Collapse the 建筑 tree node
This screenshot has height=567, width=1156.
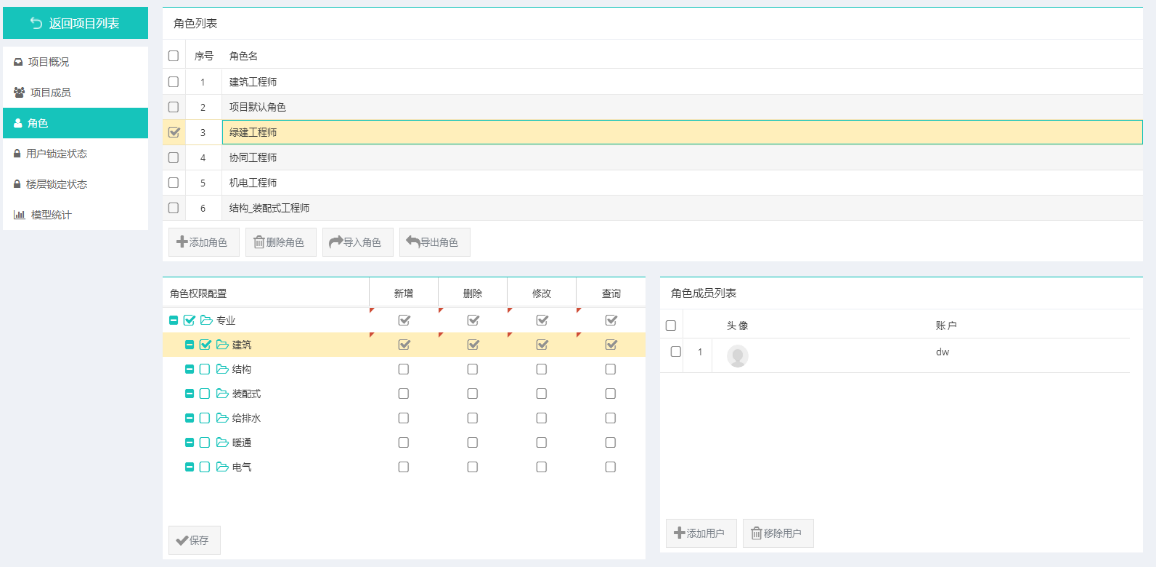[x=189, y=344]
